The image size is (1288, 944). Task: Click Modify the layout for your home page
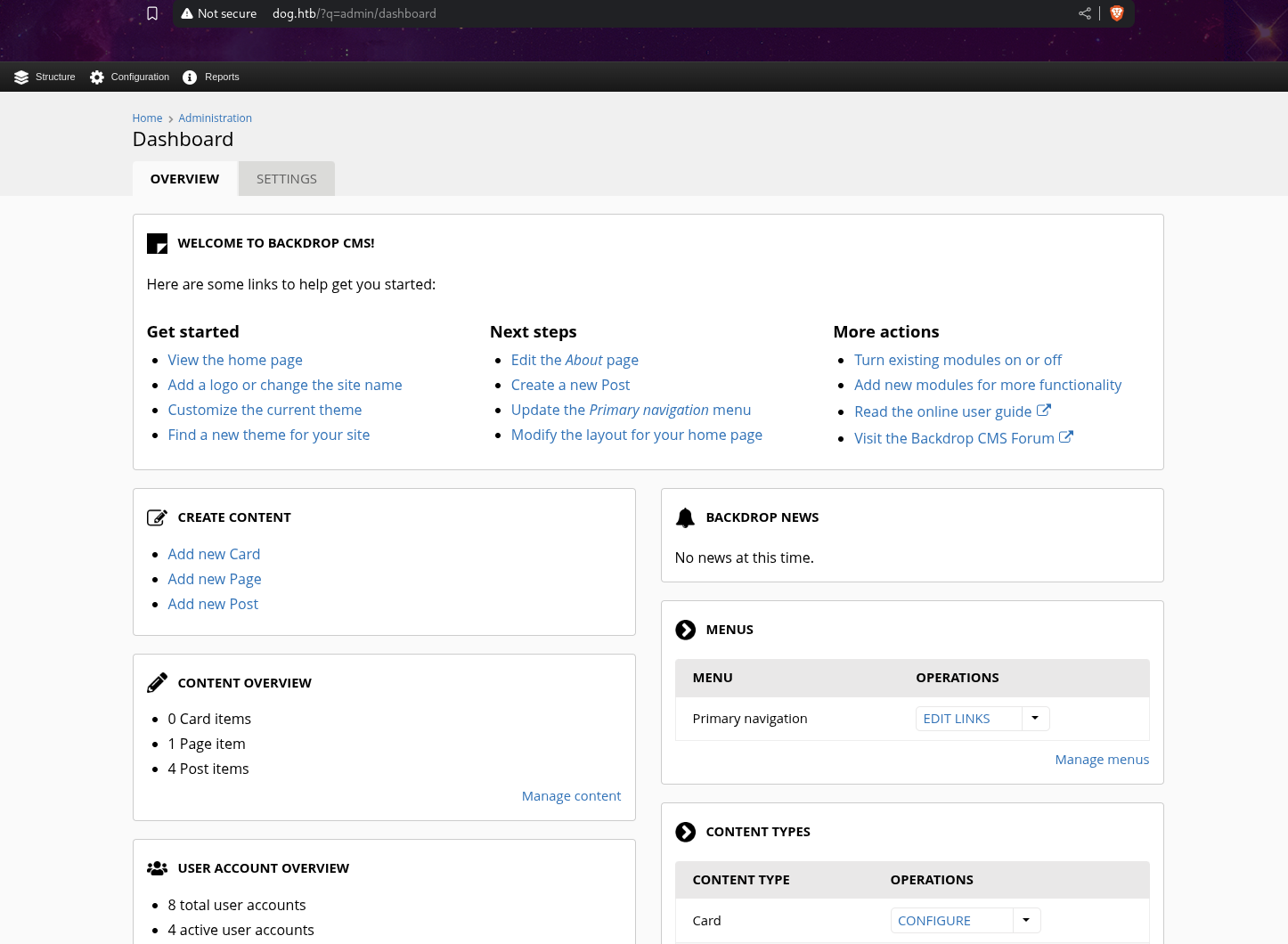(x=637, y=435)
